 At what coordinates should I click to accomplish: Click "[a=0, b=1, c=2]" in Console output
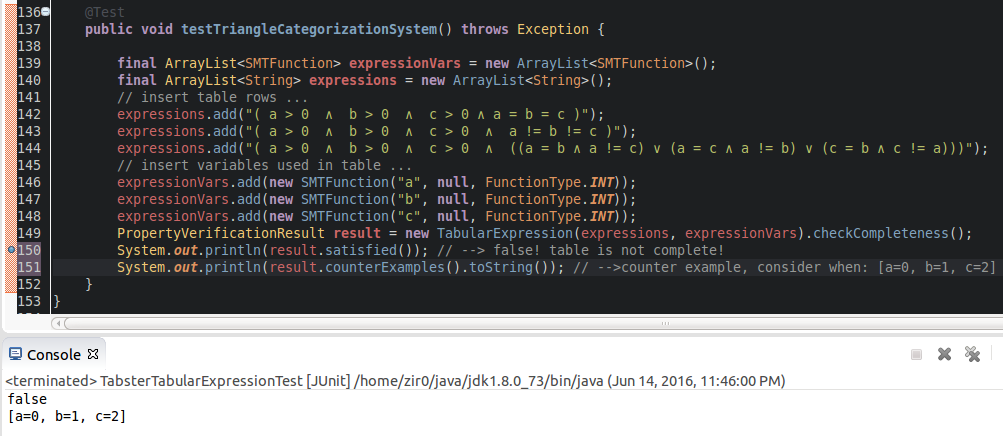[67, 416]
